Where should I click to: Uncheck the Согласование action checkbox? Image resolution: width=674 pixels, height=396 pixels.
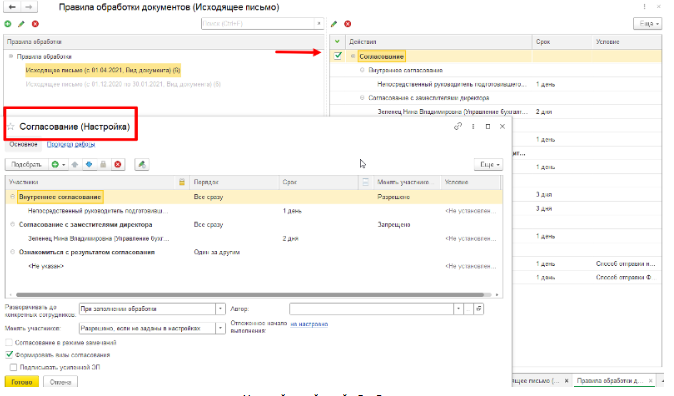pyautogui.click(x=338, y=55)
